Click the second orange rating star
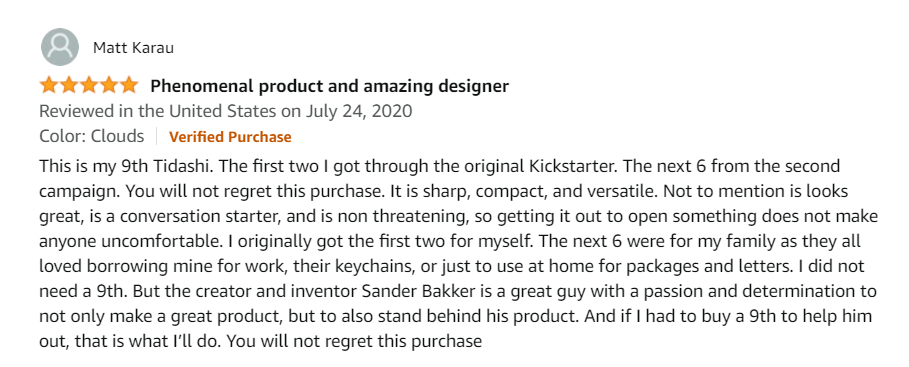The width and height of the screenshot is (909, 367). click(x=69, y=86)
